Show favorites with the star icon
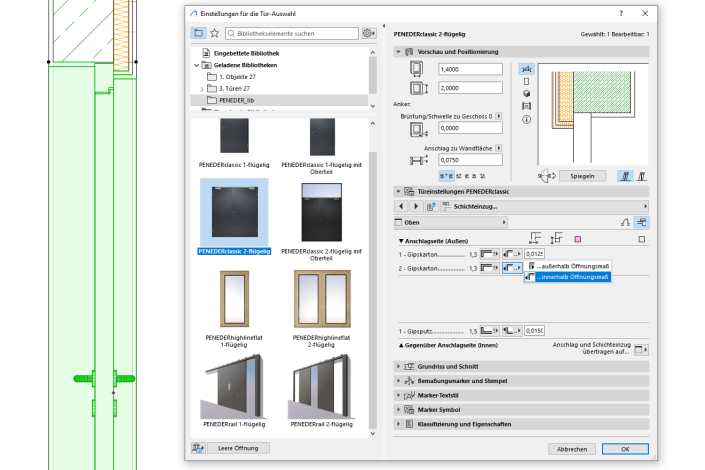The height and width of the screenshot is (470, 705). [215, 33]
